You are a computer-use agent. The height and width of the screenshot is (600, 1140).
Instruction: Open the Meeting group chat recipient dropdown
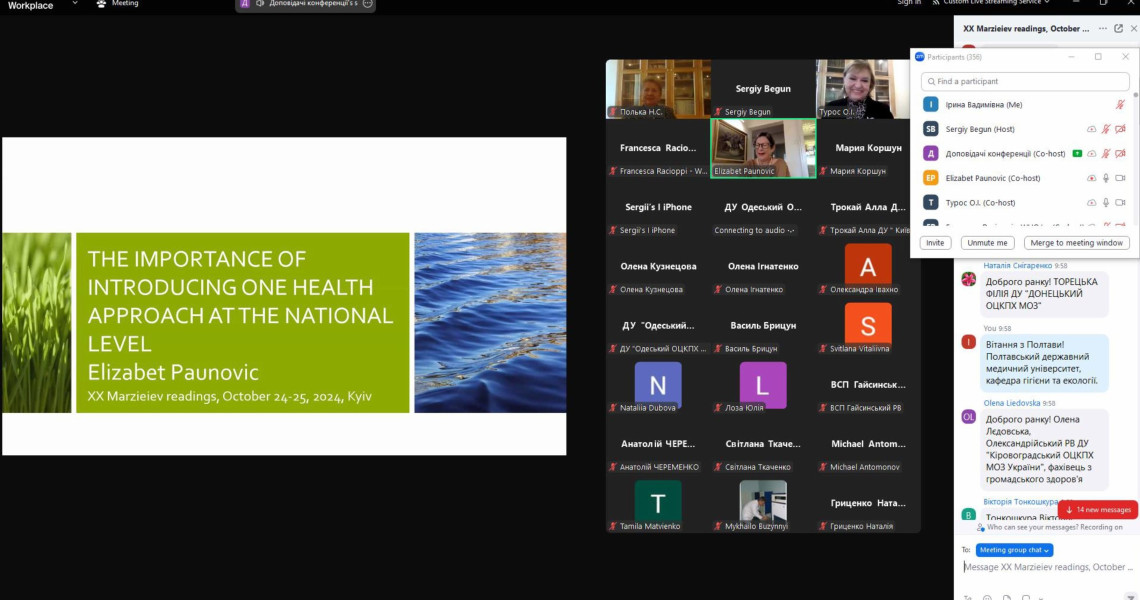click(x=1014, y=550)
